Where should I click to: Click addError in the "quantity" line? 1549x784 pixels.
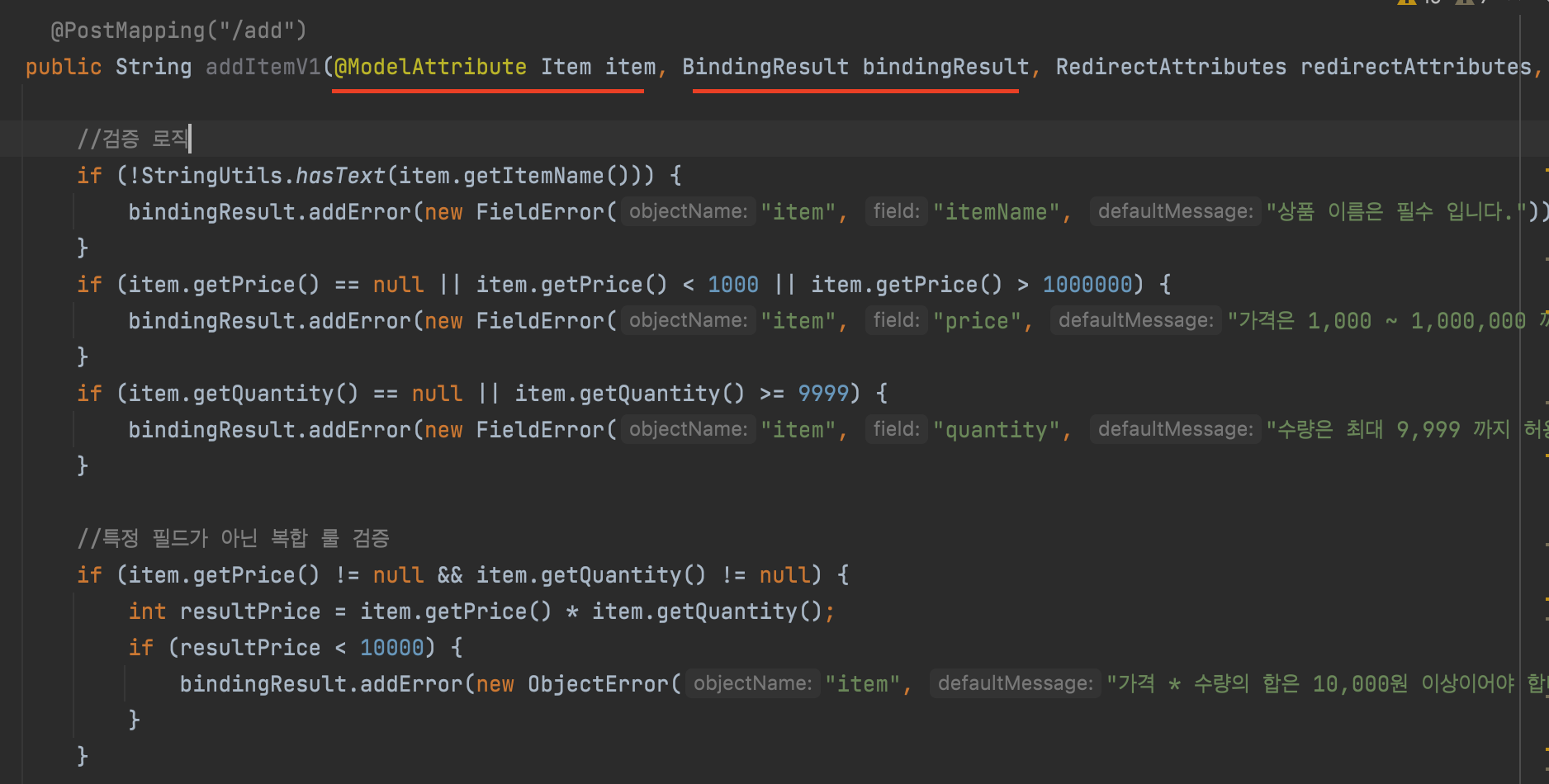[x=359, y=430]
